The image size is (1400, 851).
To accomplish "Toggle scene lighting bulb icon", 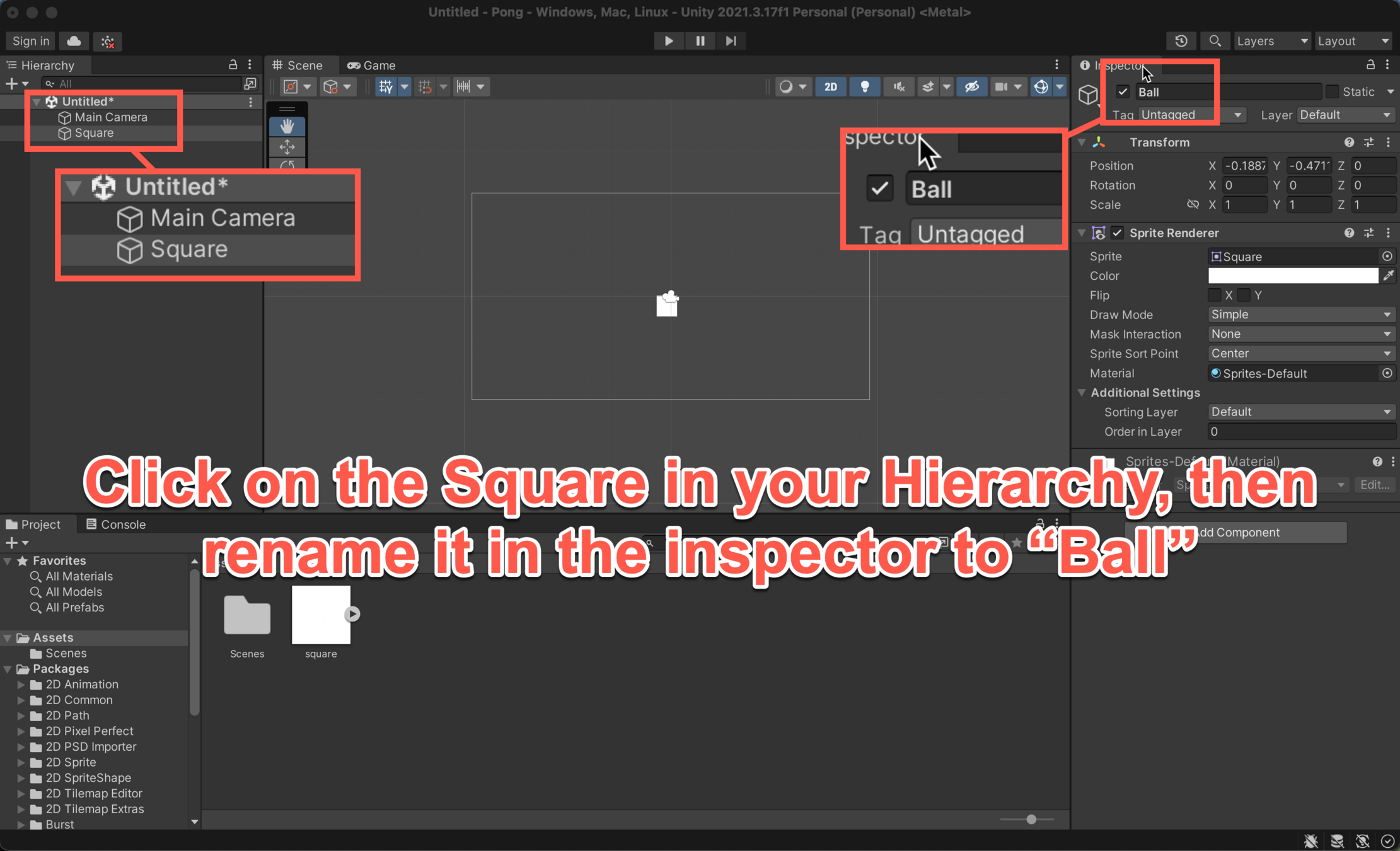I will (x=864, y=87).
